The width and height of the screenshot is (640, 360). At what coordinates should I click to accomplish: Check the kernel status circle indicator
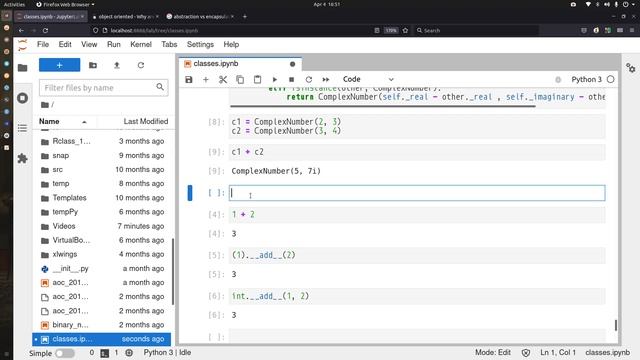pos(611,80)
